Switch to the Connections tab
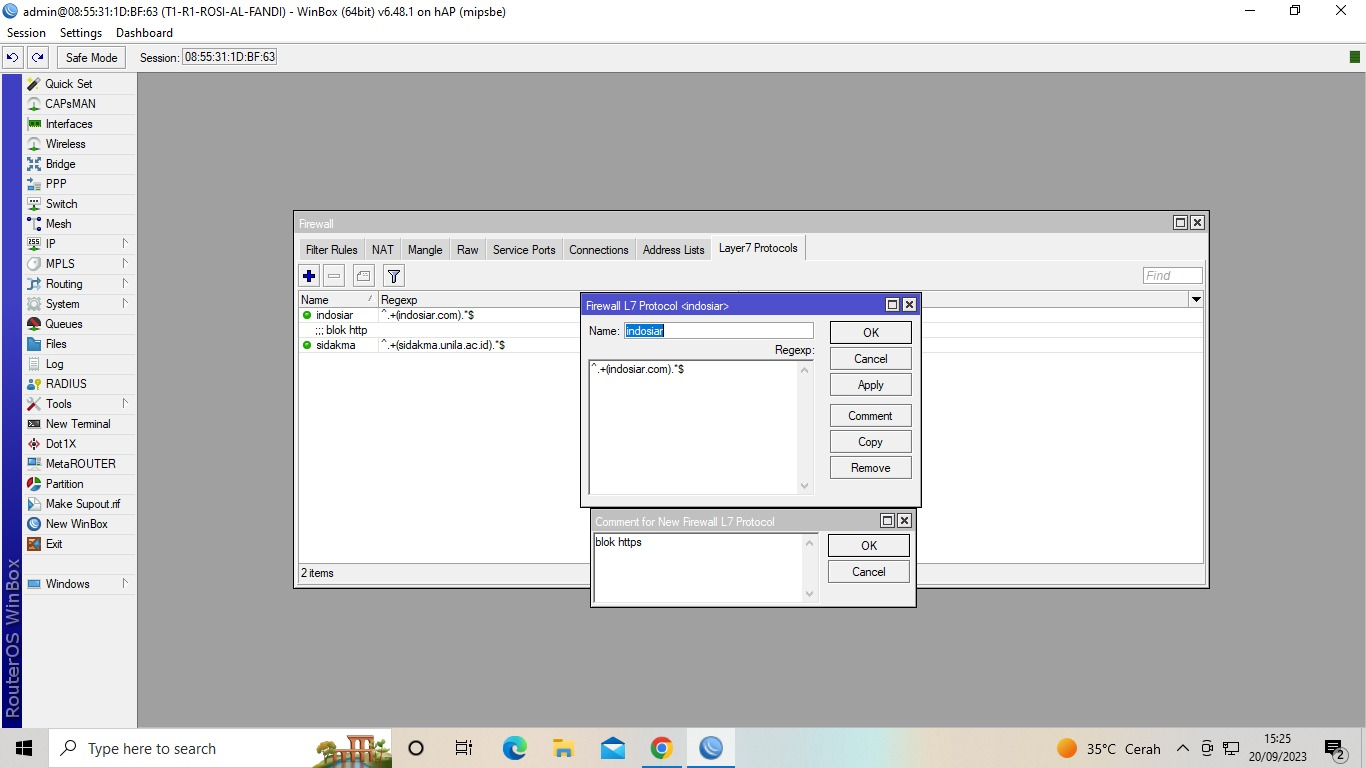The image size is (1366, 768). click(599, 250)
